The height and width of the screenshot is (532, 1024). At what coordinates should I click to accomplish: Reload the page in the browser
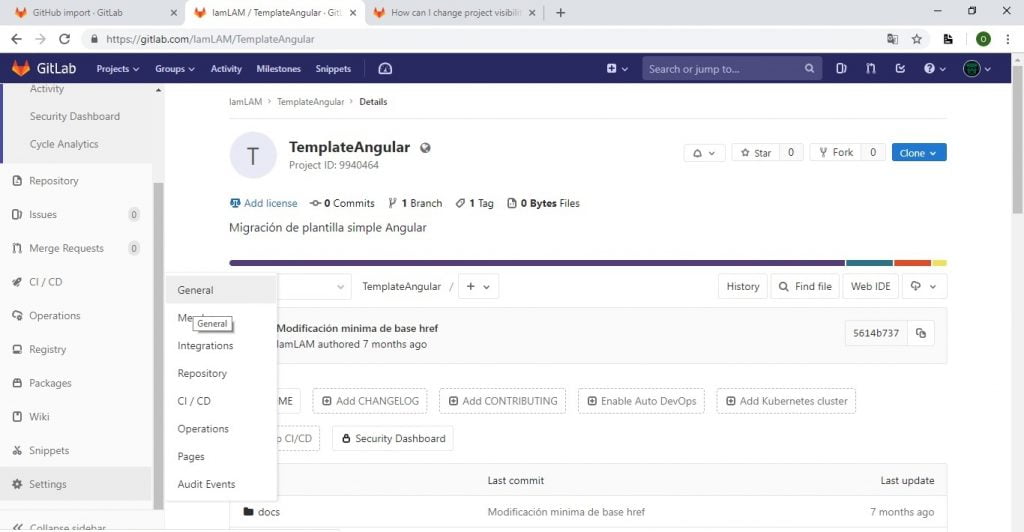coord(64,39)
